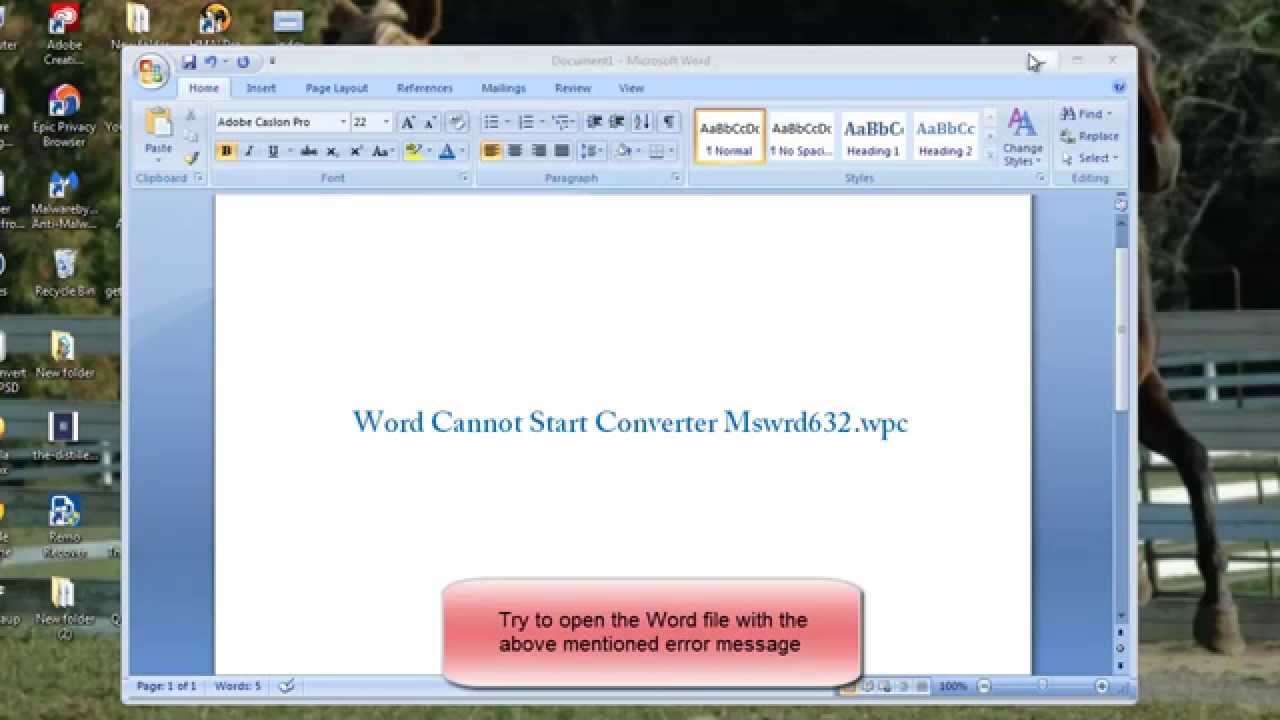Cut the selected text

tap(191, 115)
